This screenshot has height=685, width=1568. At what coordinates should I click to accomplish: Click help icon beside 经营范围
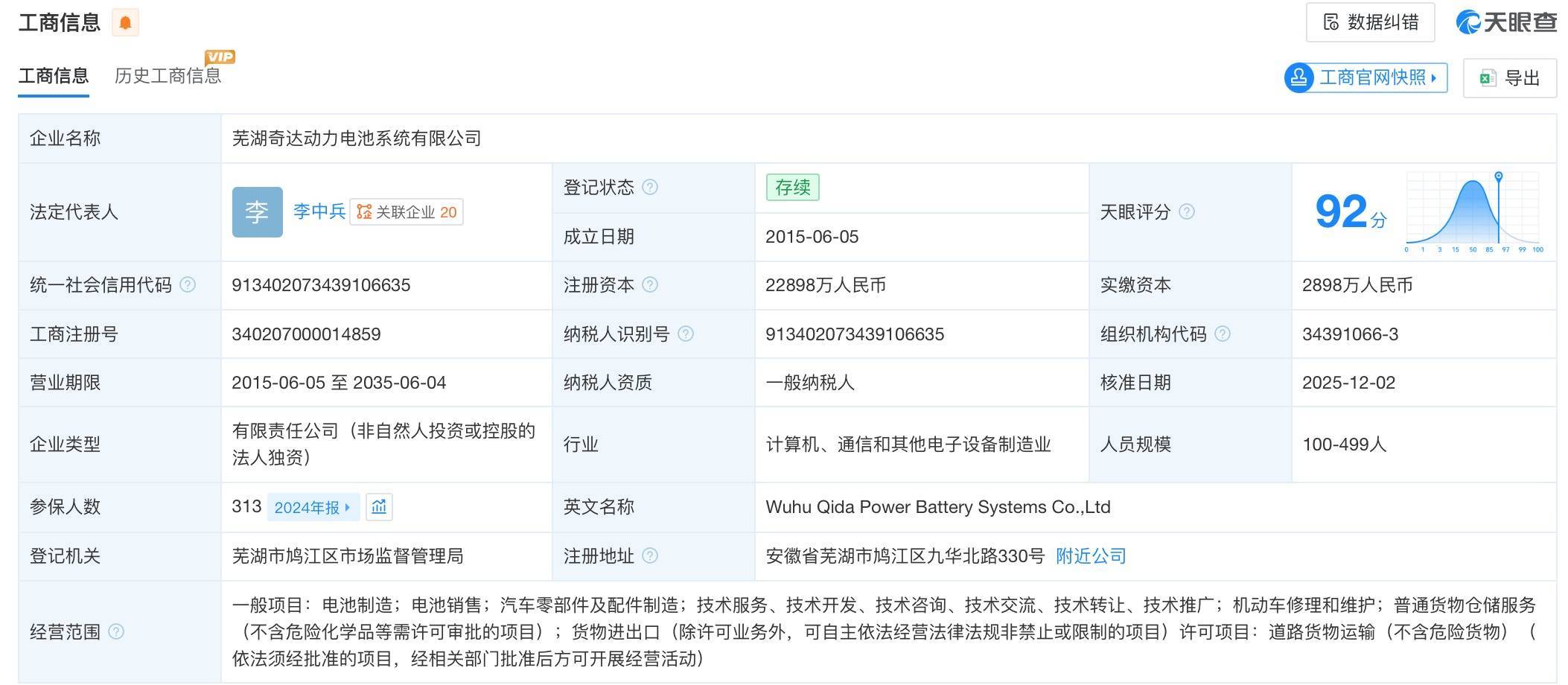tap(116, 631)
